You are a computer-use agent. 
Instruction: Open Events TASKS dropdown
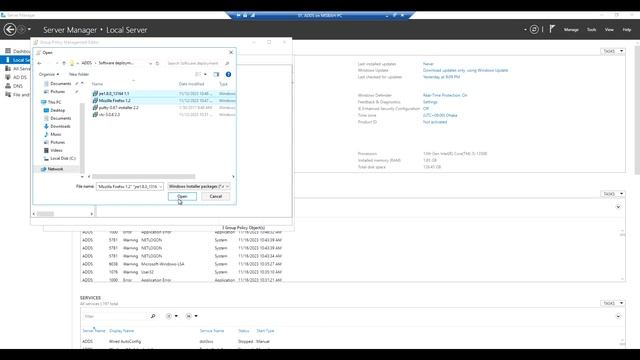point(613,194)
